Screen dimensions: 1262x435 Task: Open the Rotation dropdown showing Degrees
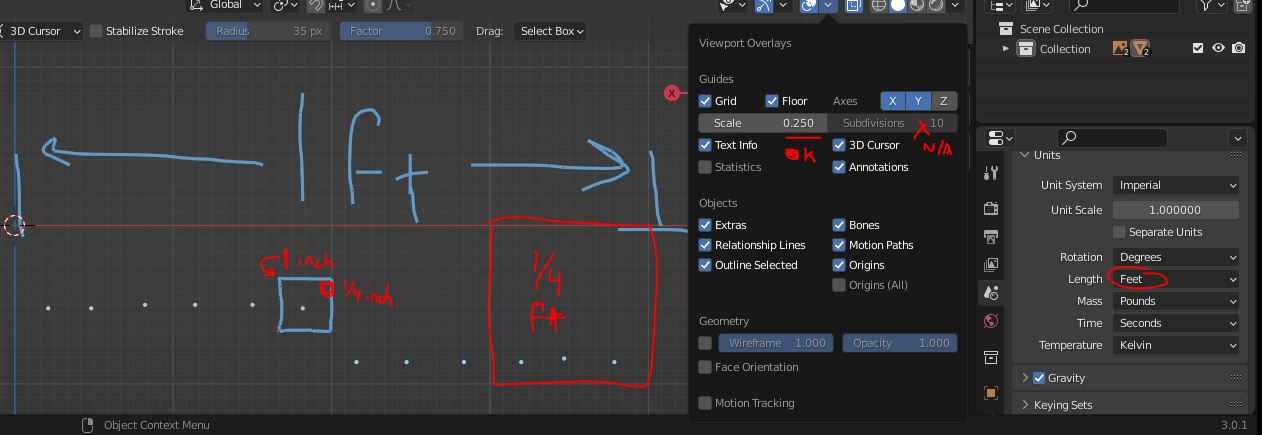[1176, 257]
